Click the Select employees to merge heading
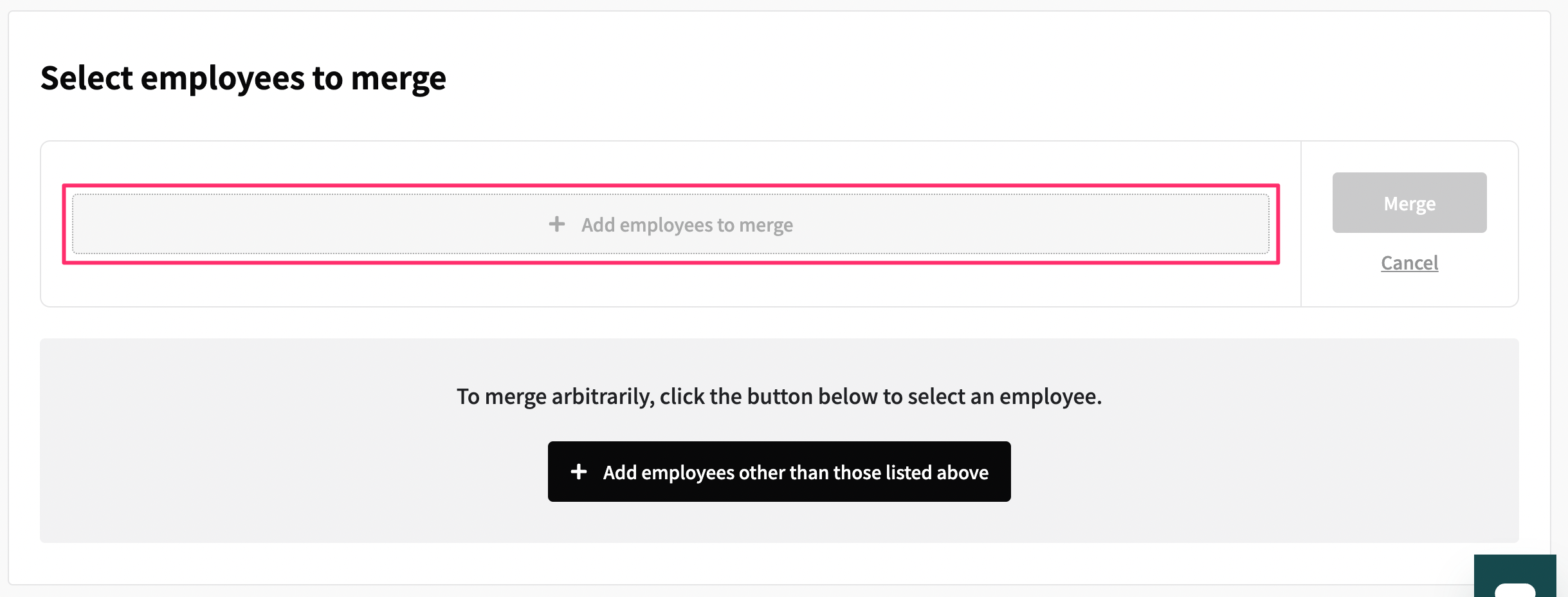The image size is (1568, 597). click(x=243, y=78)
